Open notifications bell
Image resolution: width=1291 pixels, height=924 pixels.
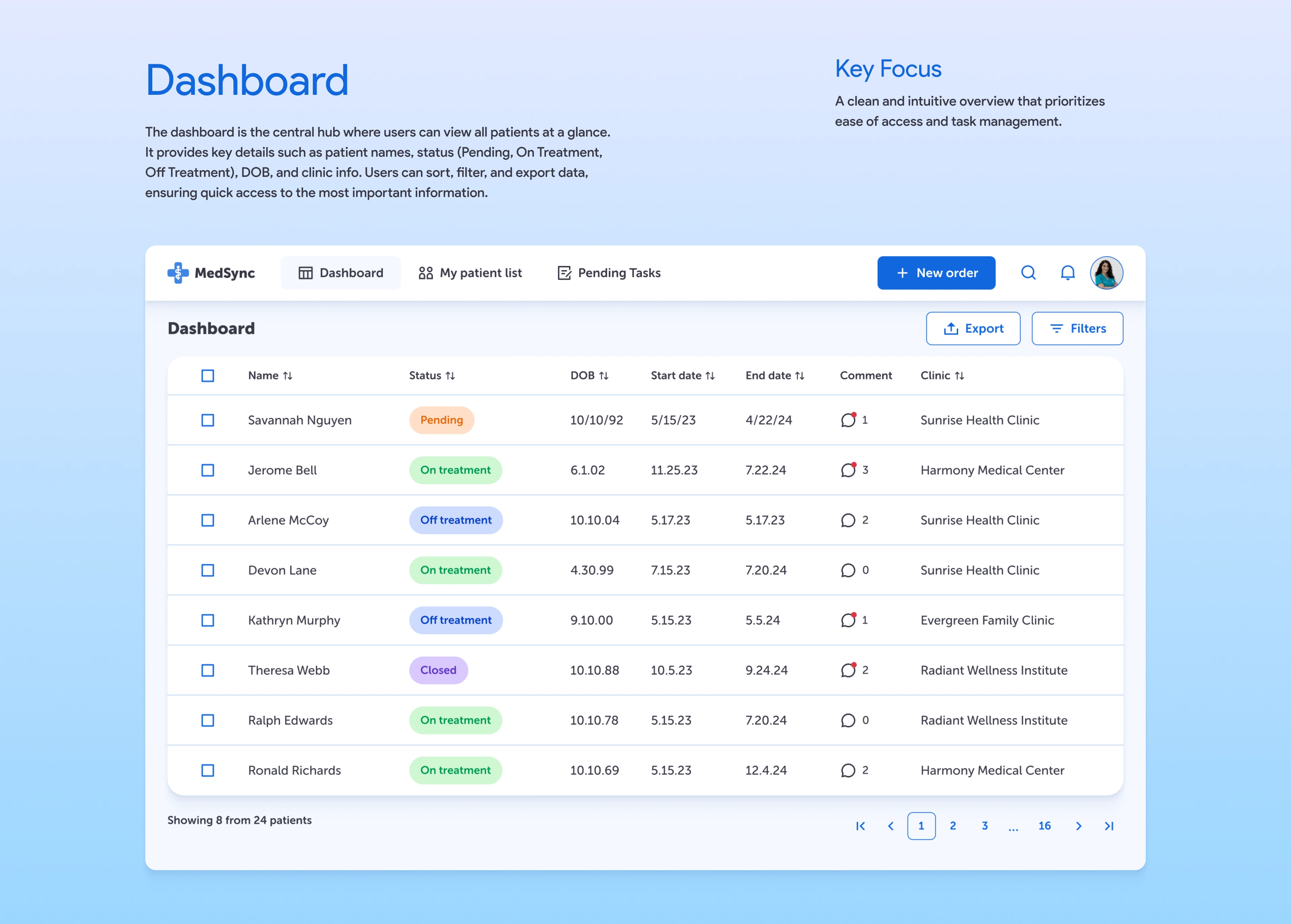tap(1067, 273)
